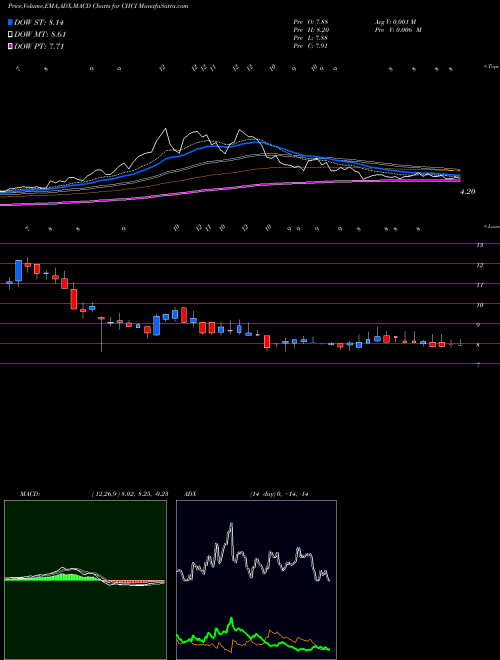Viewport: 500px width, 660px height.
Task: Click the 'MACD:' panel heading
Action: pos(29,494)
